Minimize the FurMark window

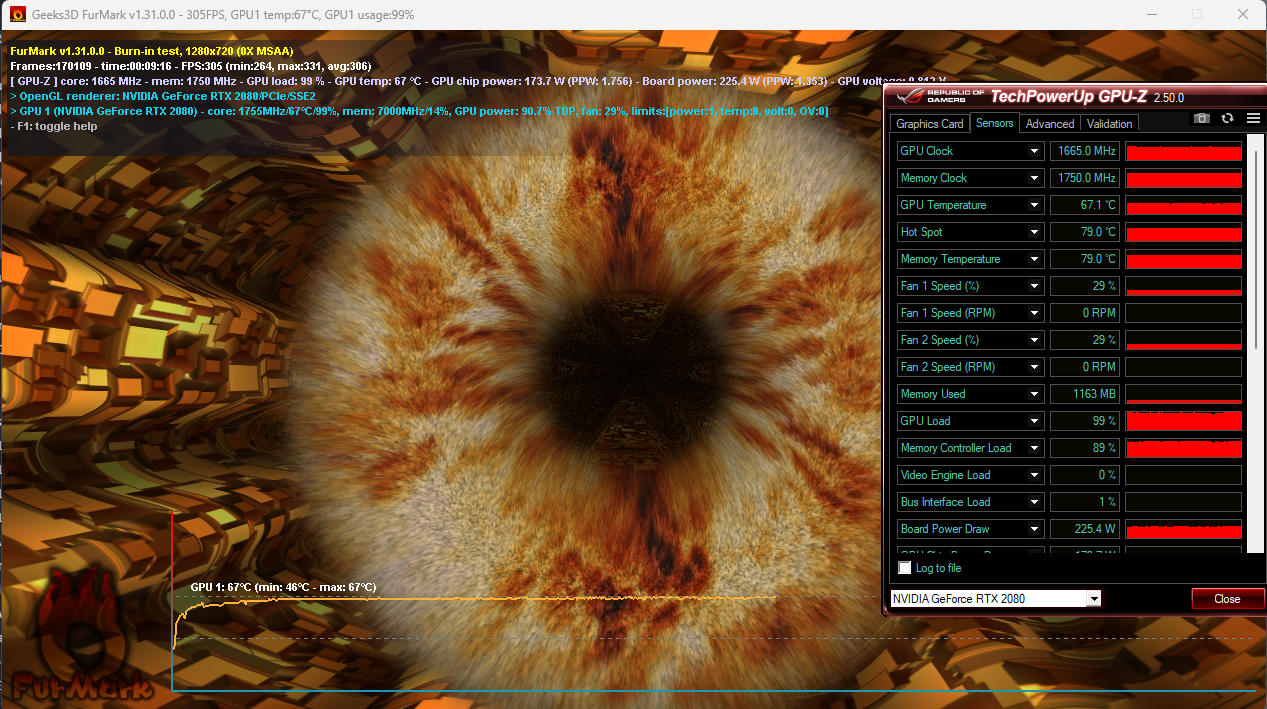click(1151, 15)
